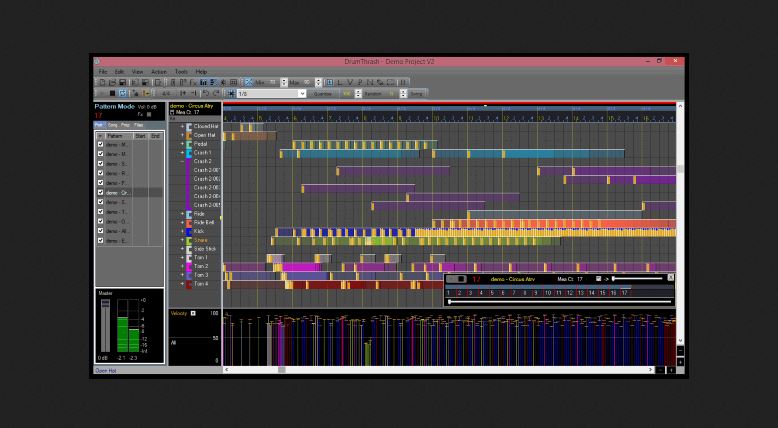Toggle the last demo pattern checkbox
Image resolution: width=778 pixels, height=428 pixels.
[101, 241]
